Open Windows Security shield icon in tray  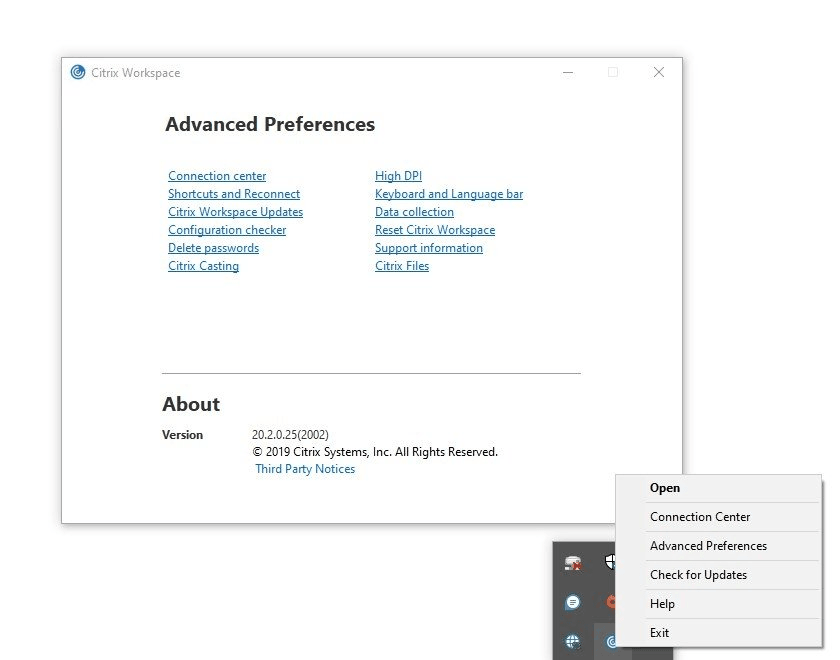(612, 562)
